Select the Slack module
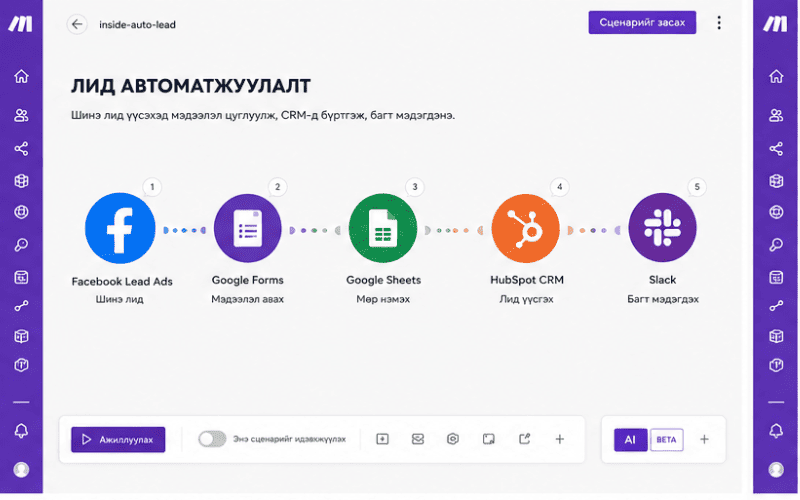Image resolution: width=800 pixels, height=500 pixels. click(x=662, y=228)
